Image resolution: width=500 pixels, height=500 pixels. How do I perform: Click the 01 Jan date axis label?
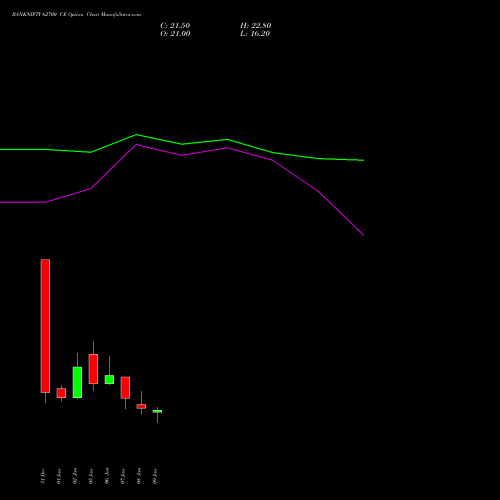[59, 476]
